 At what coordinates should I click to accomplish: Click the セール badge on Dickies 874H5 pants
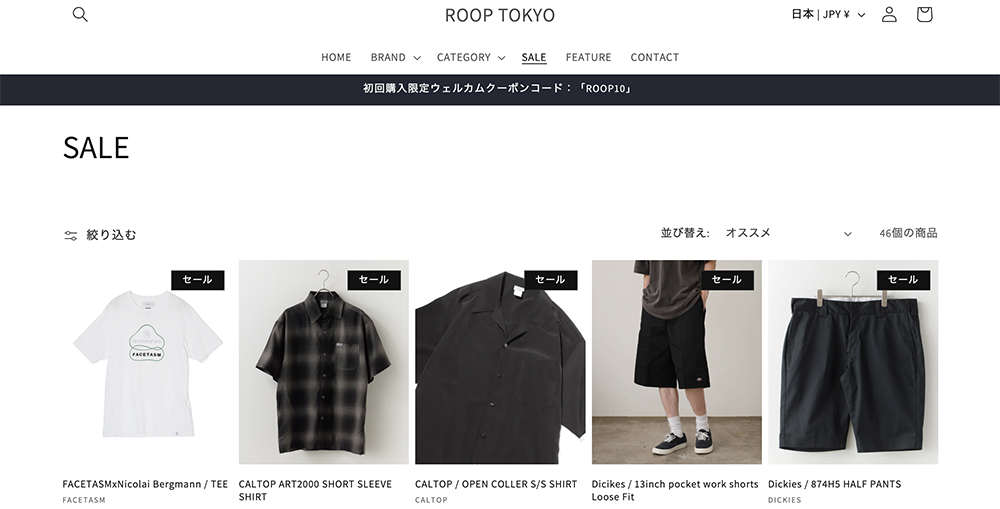903,279
